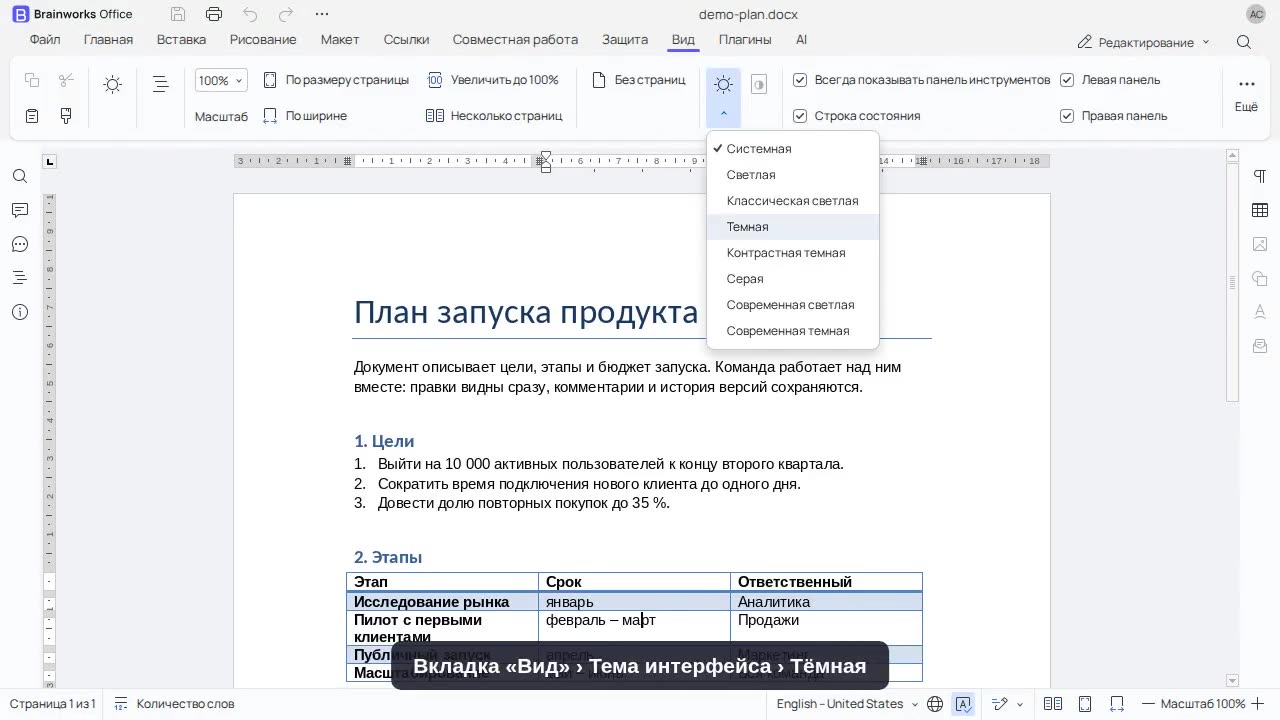Viewport: 1280px width, 720px height.
Task: Click the Word count in status bar
Action: [175, 704]
